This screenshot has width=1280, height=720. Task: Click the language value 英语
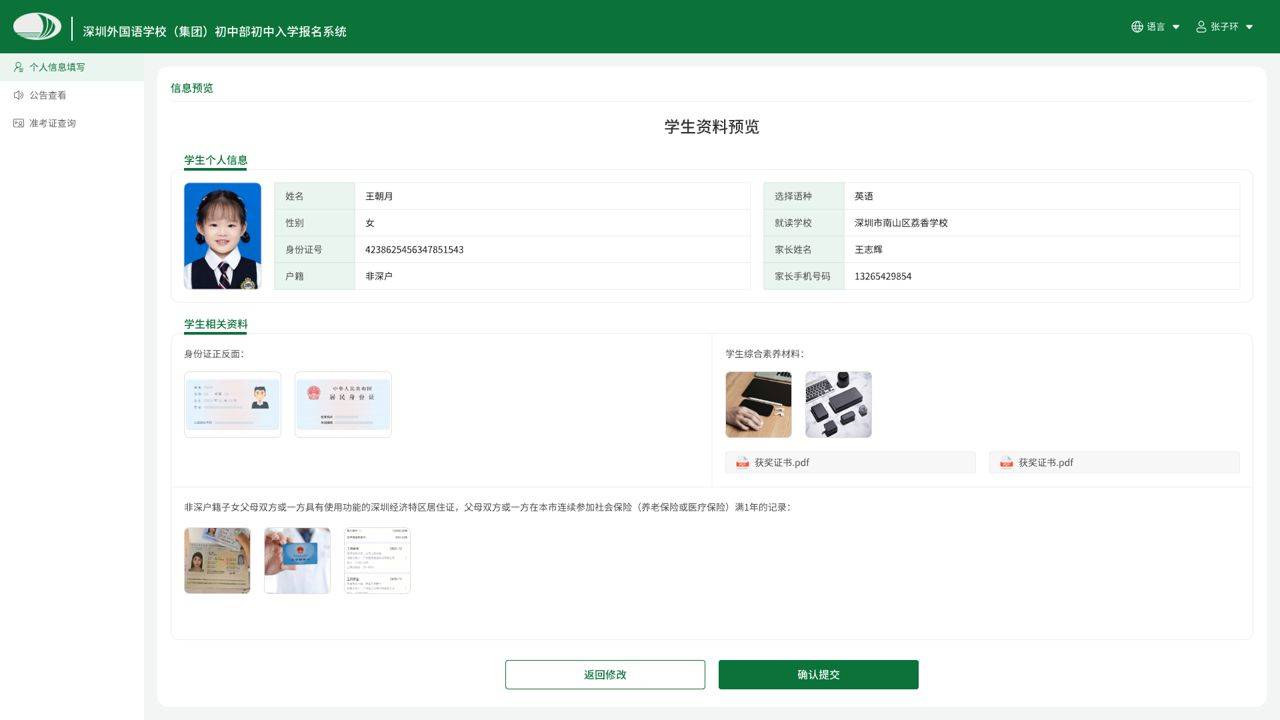(864, 197)
